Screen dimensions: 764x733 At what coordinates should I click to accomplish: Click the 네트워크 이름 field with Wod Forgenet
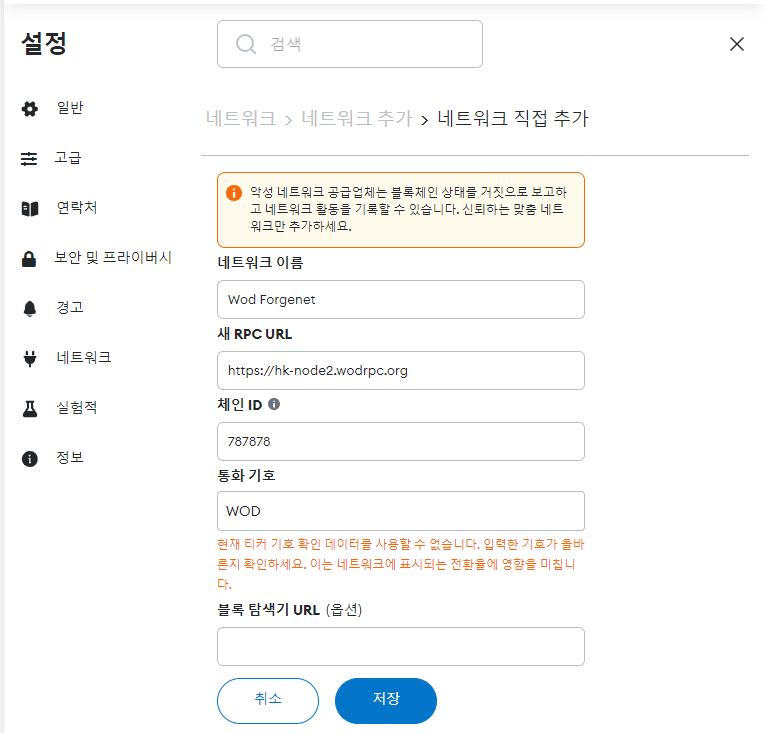[401, 299]
